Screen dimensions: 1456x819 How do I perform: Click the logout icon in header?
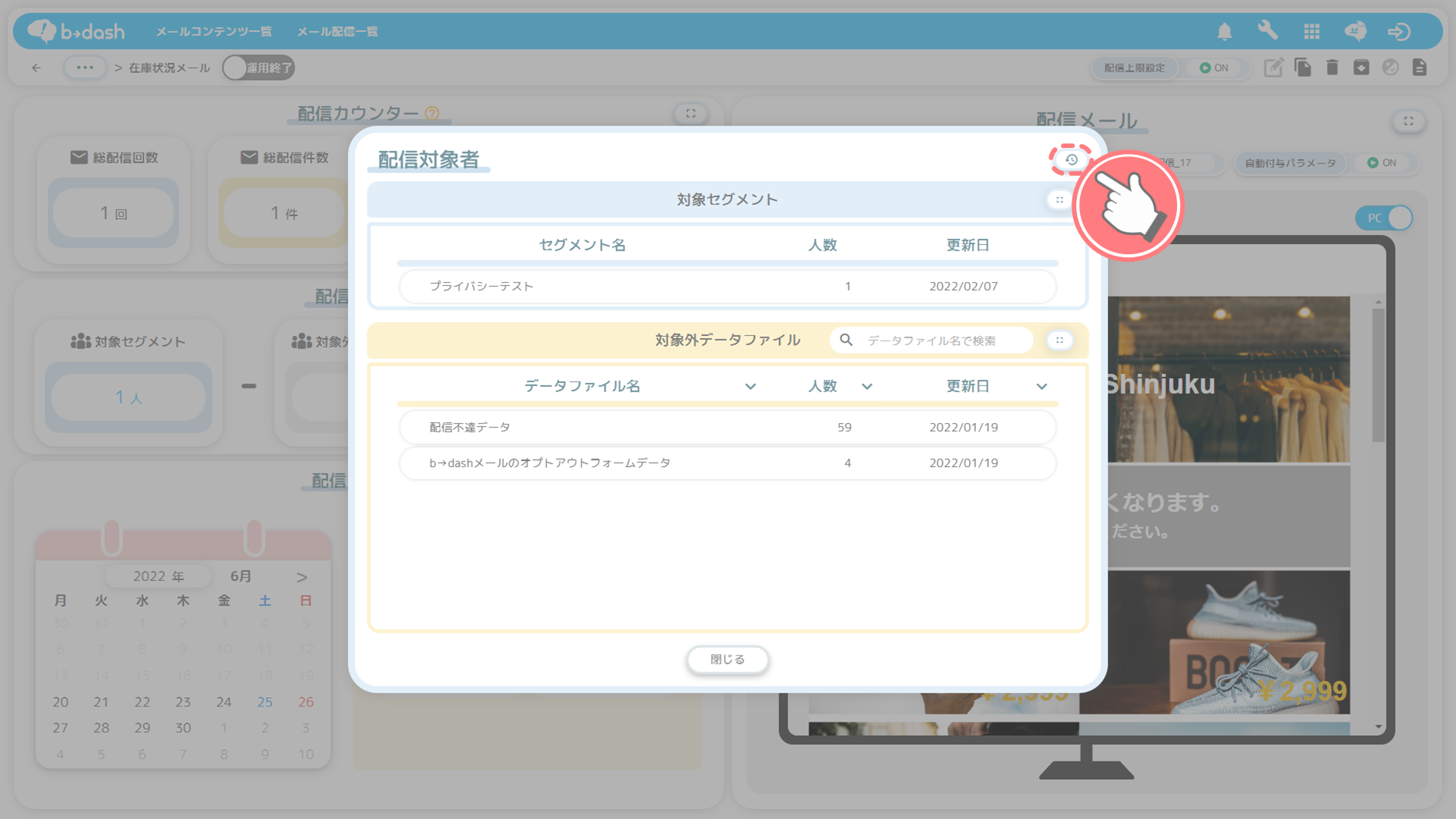(1399, 32)
